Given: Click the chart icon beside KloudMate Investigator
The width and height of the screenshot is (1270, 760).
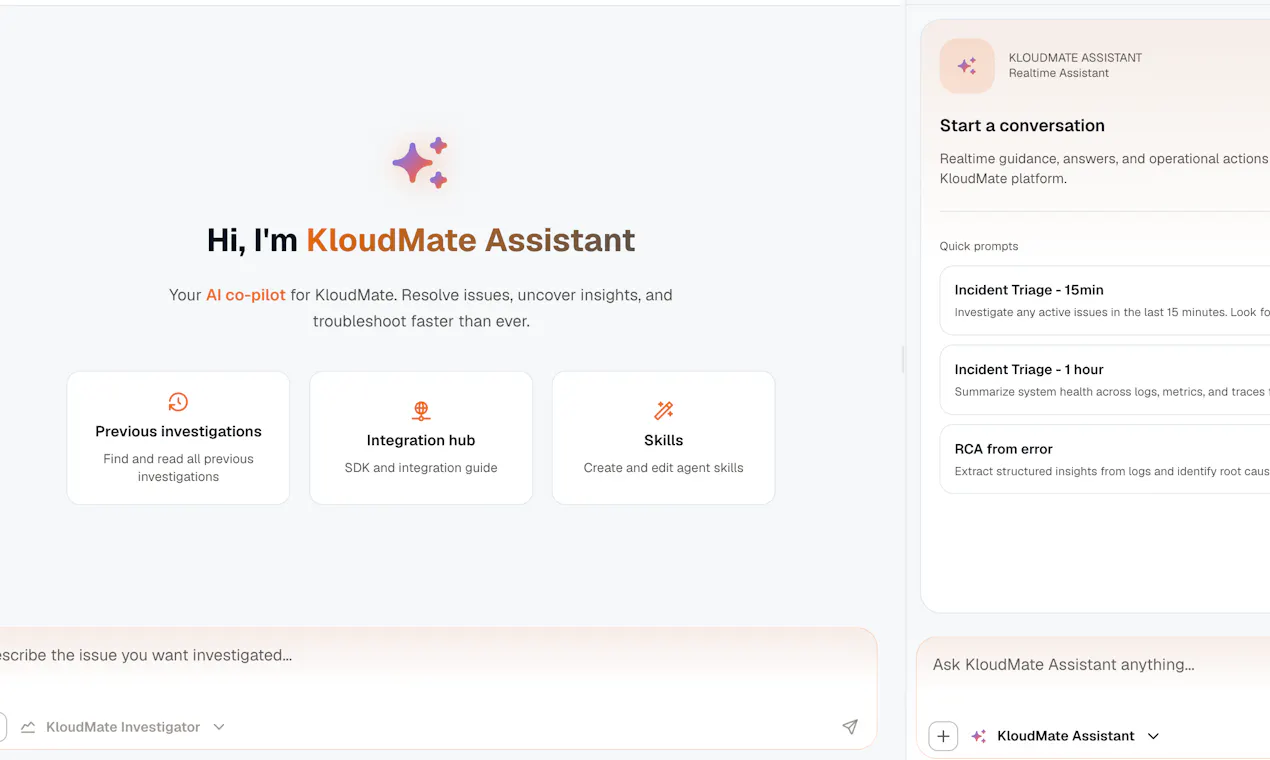Looking at the screenshot, I should tap(28, 727).
